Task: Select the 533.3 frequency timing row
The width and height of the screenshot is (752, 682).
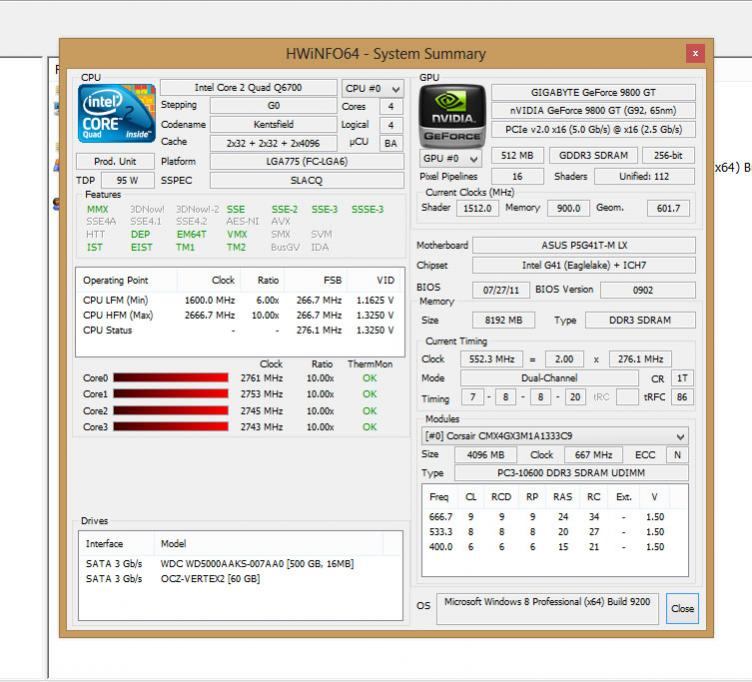Action: tap(554, 532)
